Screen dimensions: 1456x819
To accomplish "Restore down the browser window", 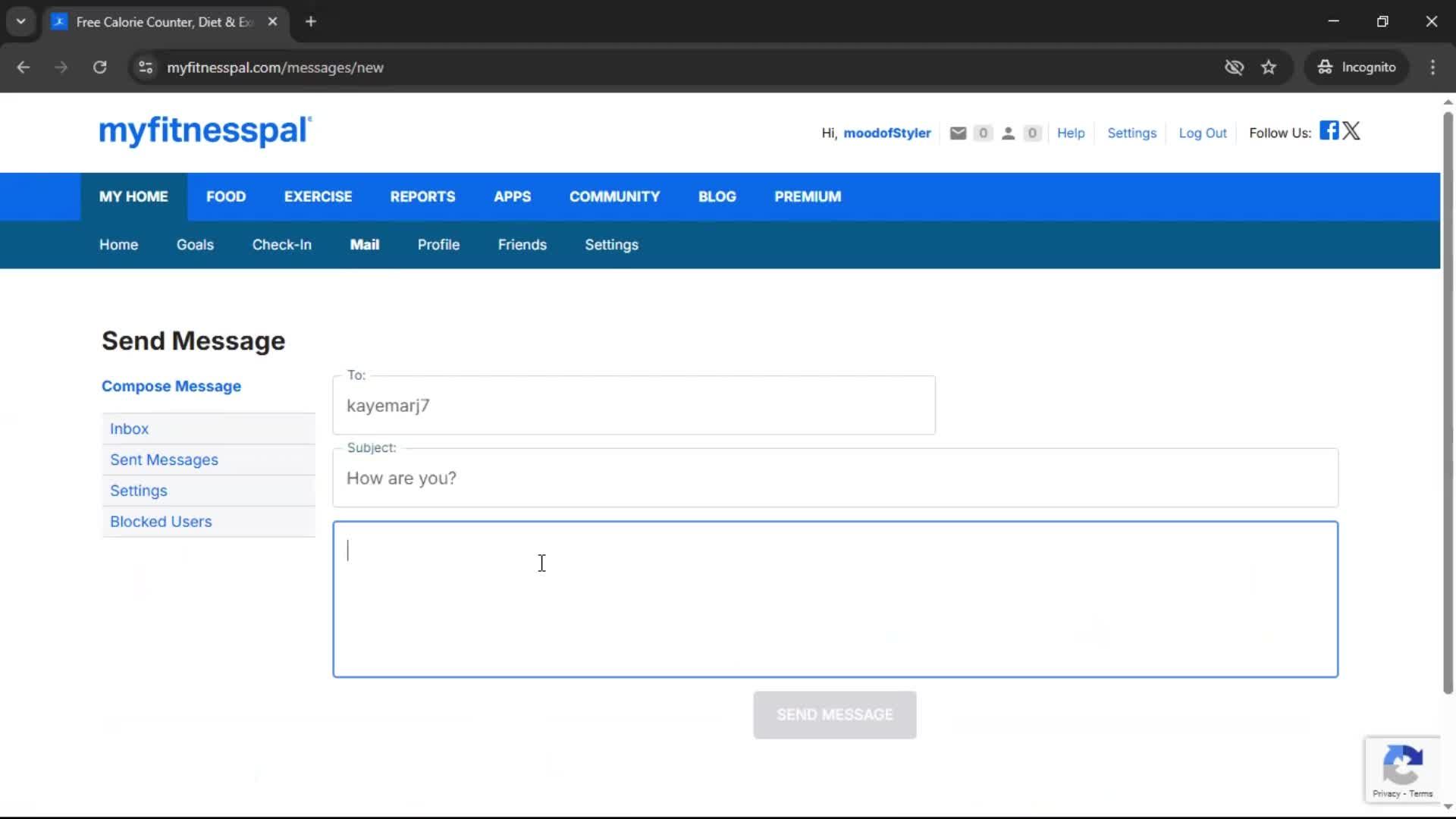I will tap(1382, 21).
